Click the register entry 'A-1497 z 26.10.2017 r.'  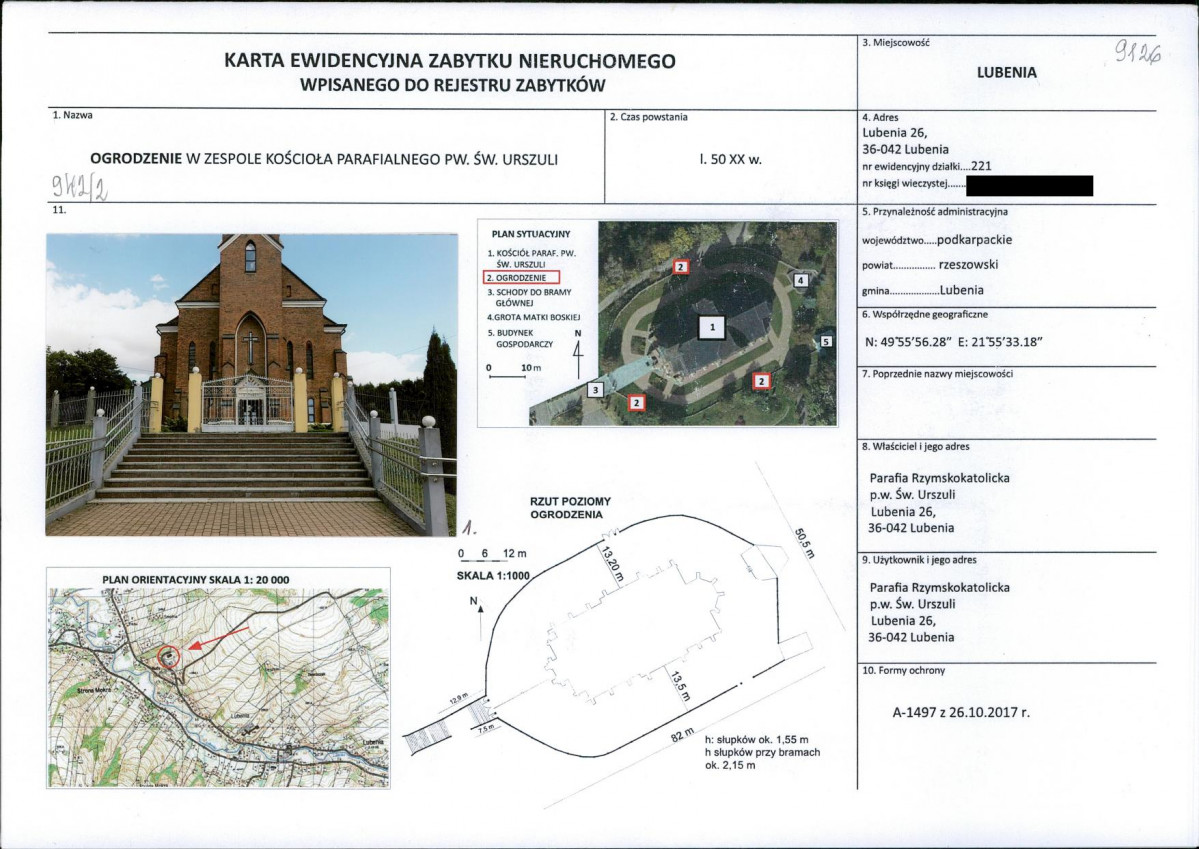[x=961, y=712]
